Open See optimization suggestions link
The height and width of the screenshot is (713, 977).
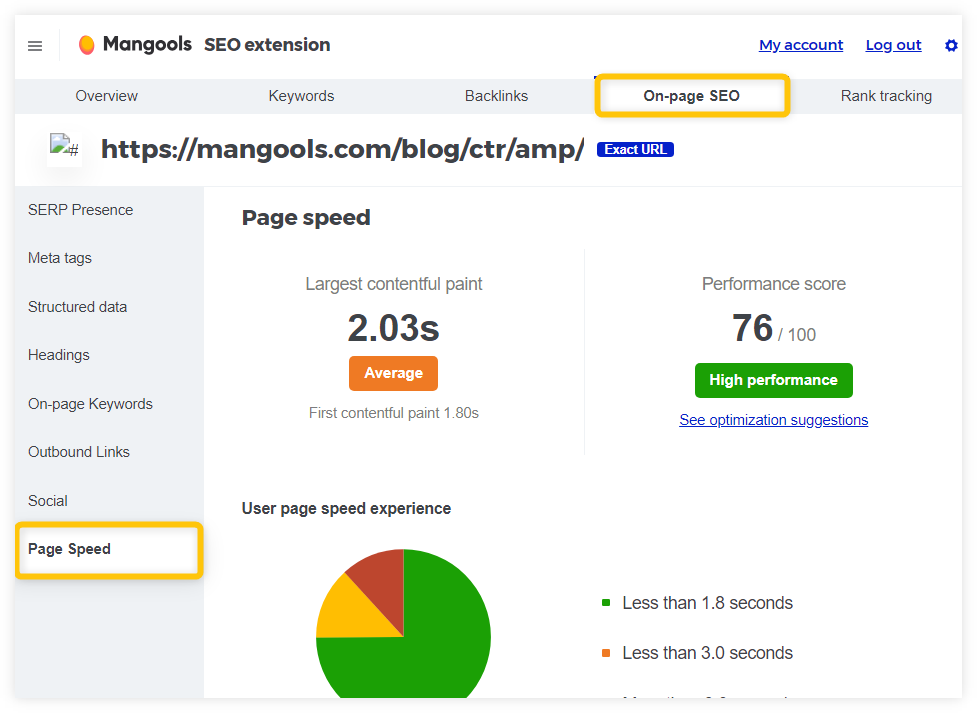pyautogui.click(x=773, y=420)
